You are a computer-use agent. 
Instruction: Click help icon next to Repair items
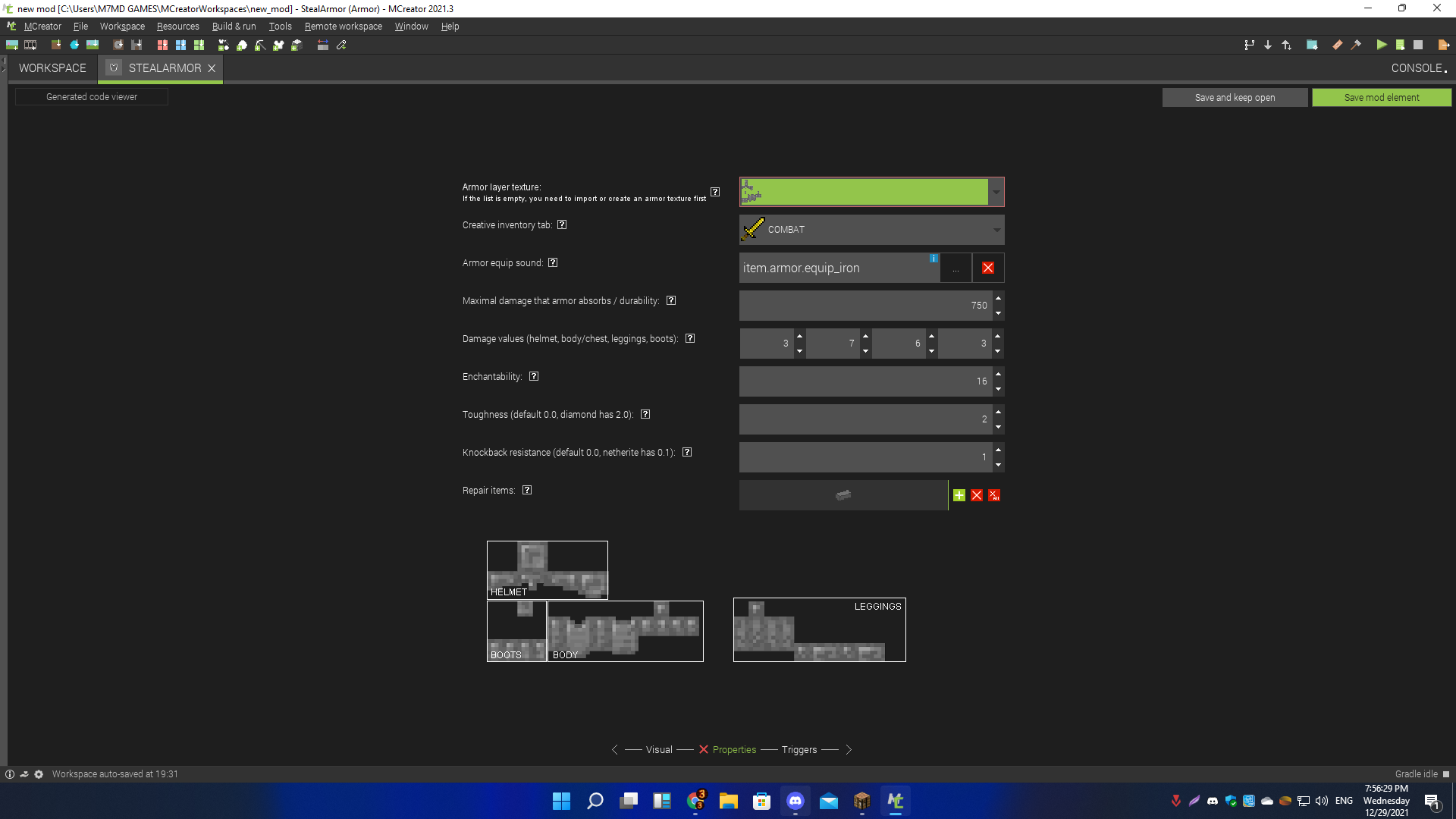click(x=527, y=490)
